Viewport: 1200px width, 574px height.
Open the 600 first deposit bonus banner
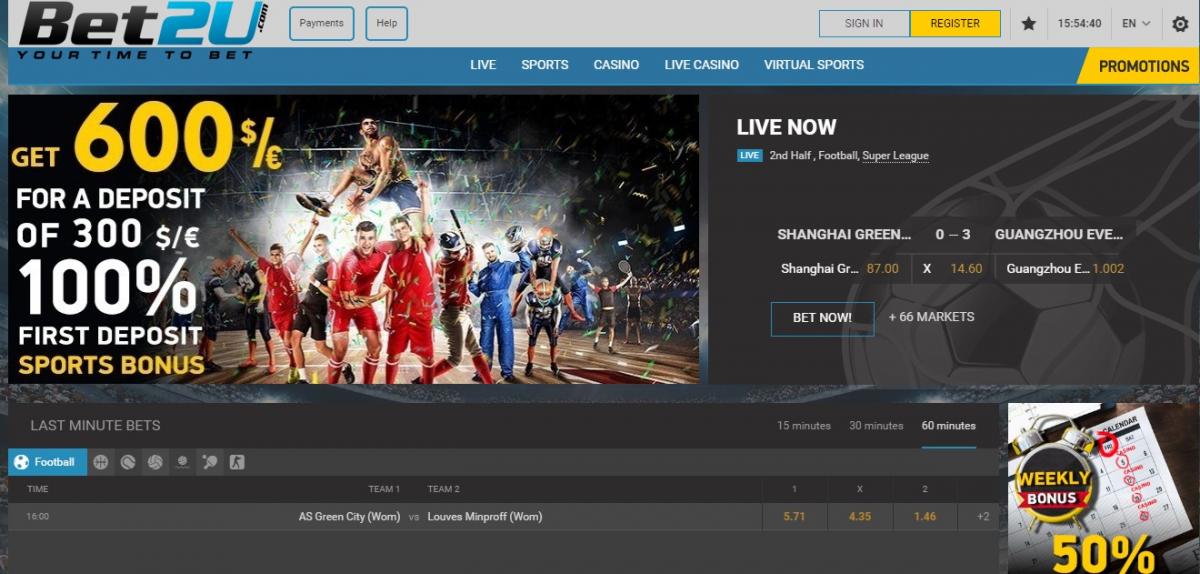(x=354, y=239)
